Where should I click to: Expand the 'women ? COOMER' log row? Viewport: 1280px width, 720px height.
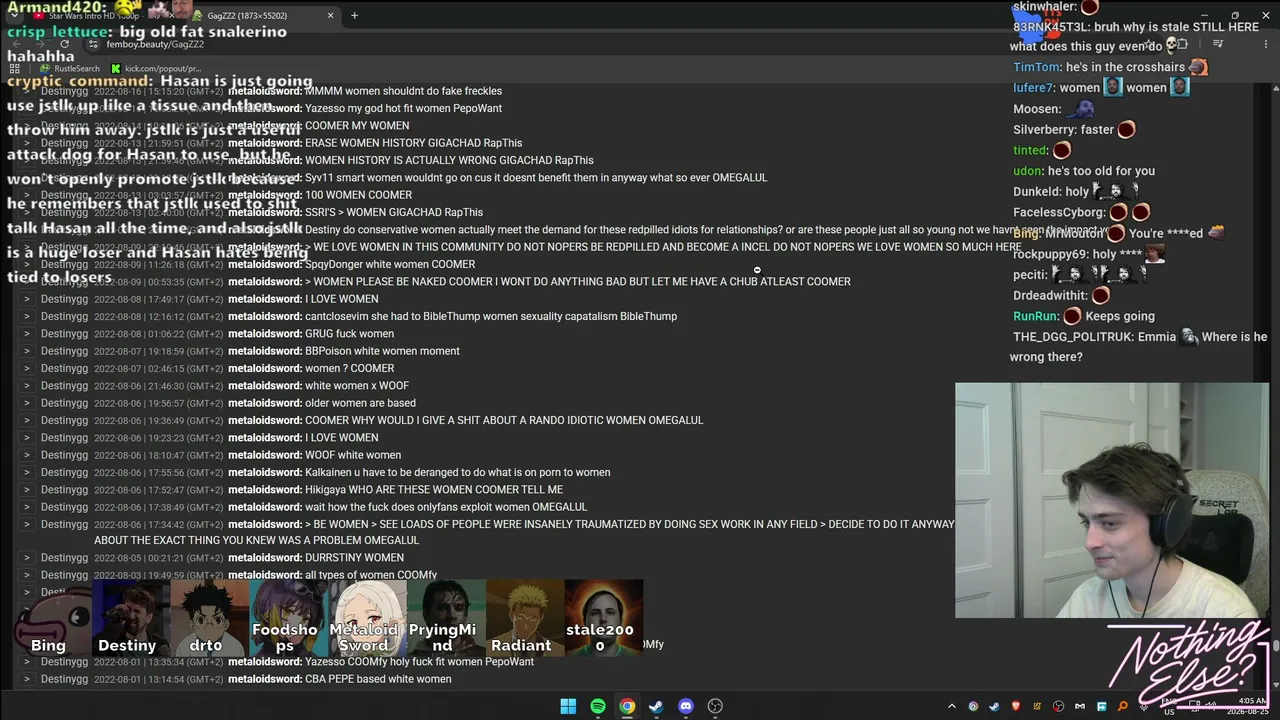click(x=27, y=368)
